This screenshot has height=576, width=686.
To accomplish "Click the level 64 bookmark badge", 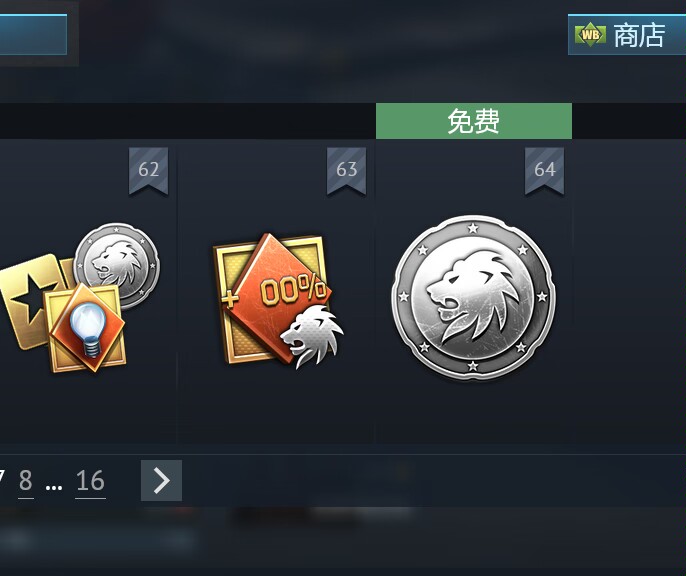I will pos(544,171).
